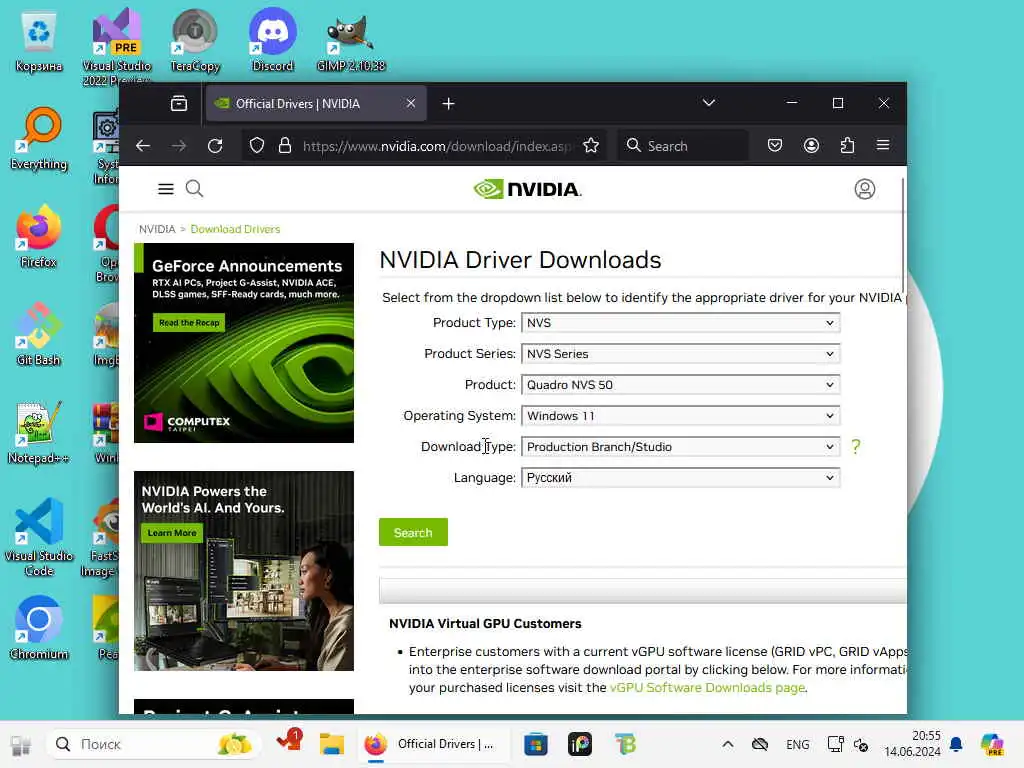Screen dimensions: 1024x768
Task: Click the NVIDIA logo
Action: tap(527, 189)
